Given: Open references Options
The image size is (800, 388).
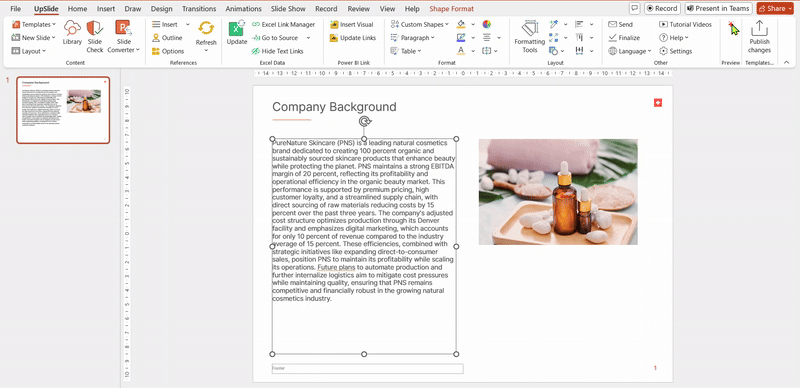Looking at the screenshot, I should click(168, 51).
